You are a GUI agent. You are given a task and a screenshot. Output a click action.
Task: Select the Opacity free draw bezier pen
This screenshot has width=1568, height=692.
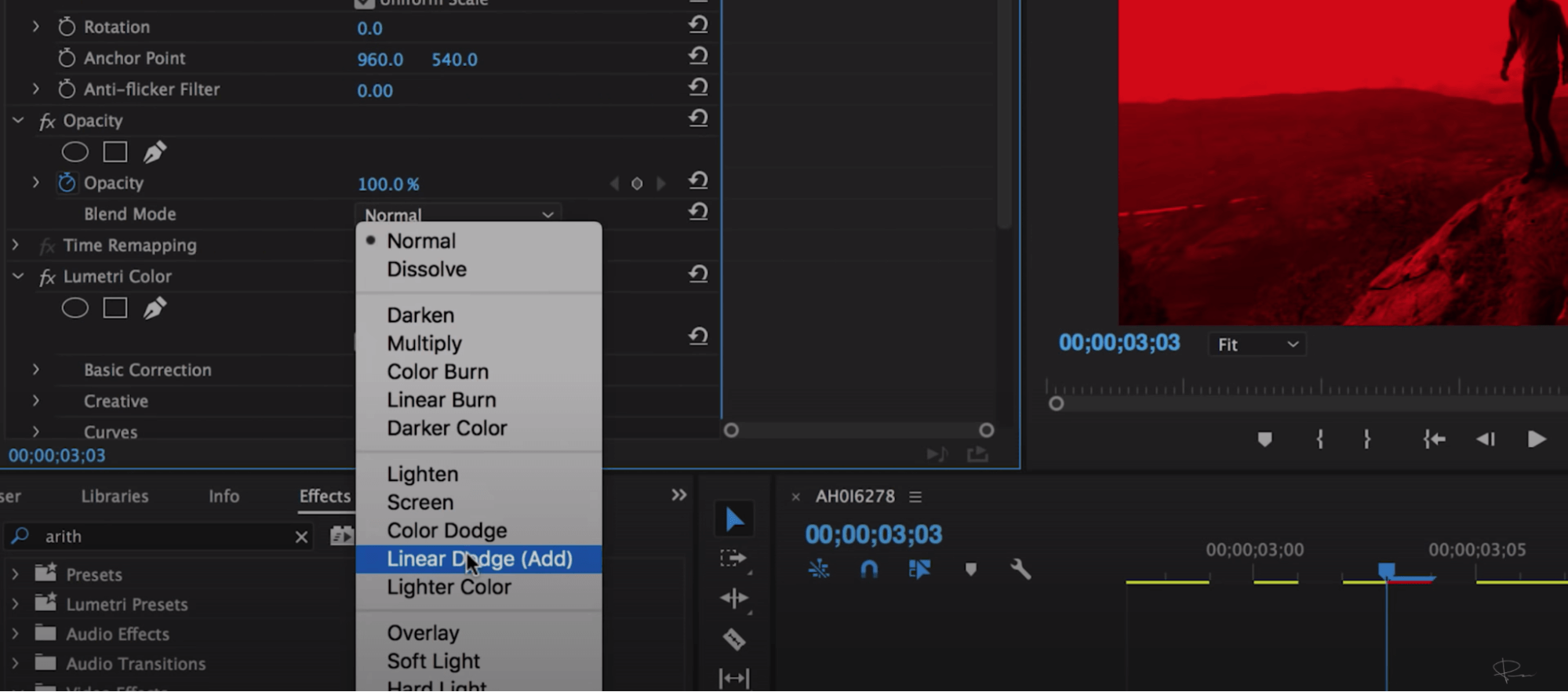point(155,152)
